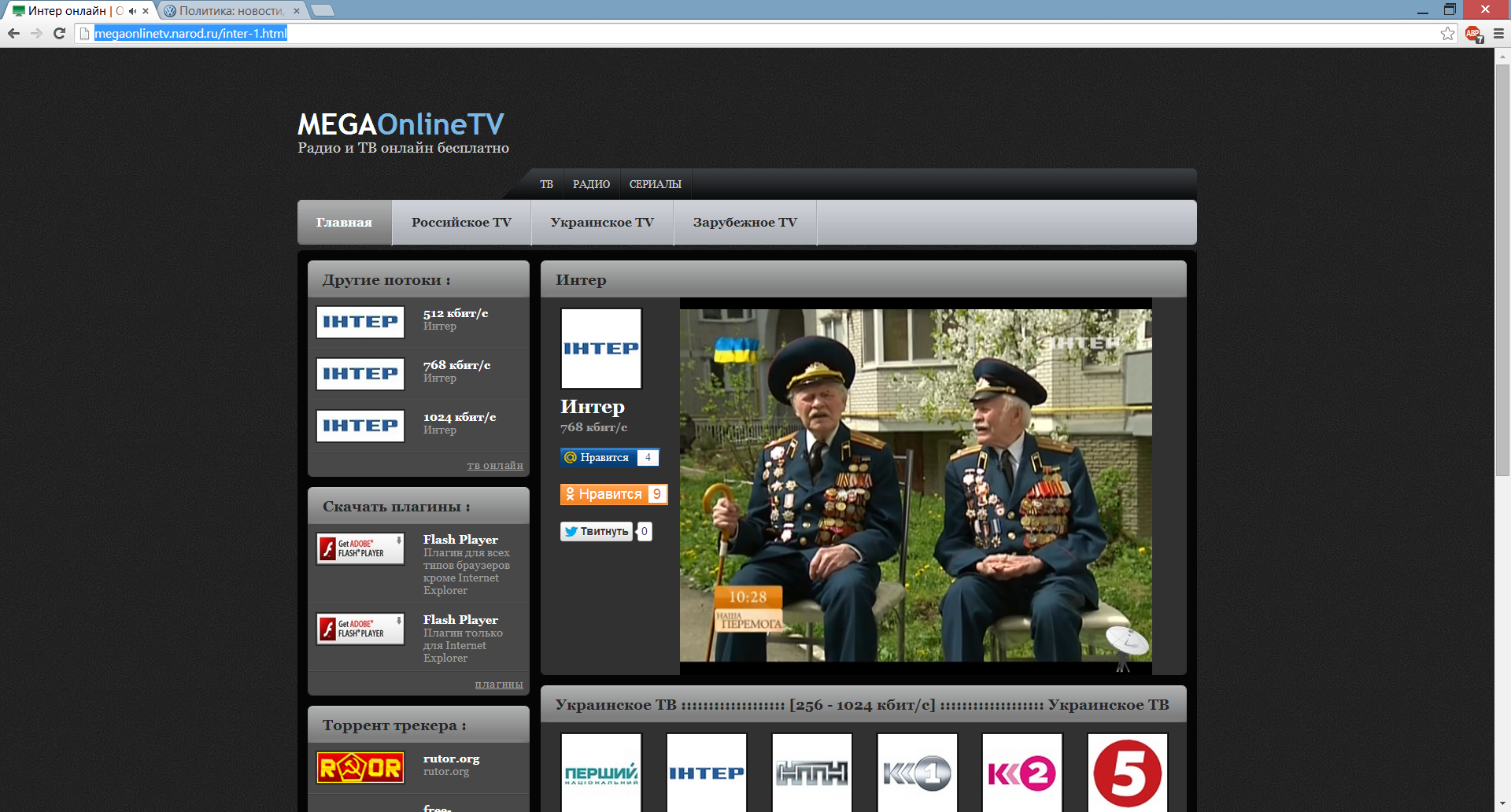Click the browser back arrow
The width and height of the screenshot is (1511, 812).
[13, 33]
